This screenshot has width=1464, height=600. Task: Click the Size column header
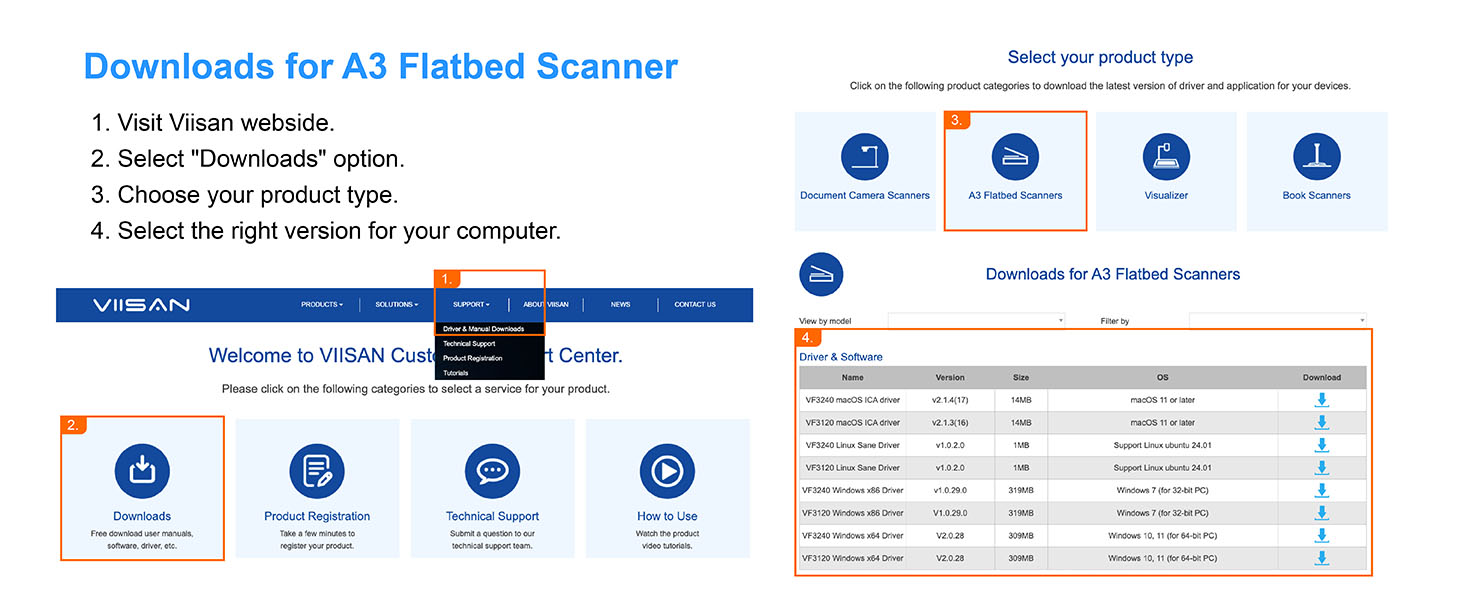pyautogui.click(x=1021, y=378)
